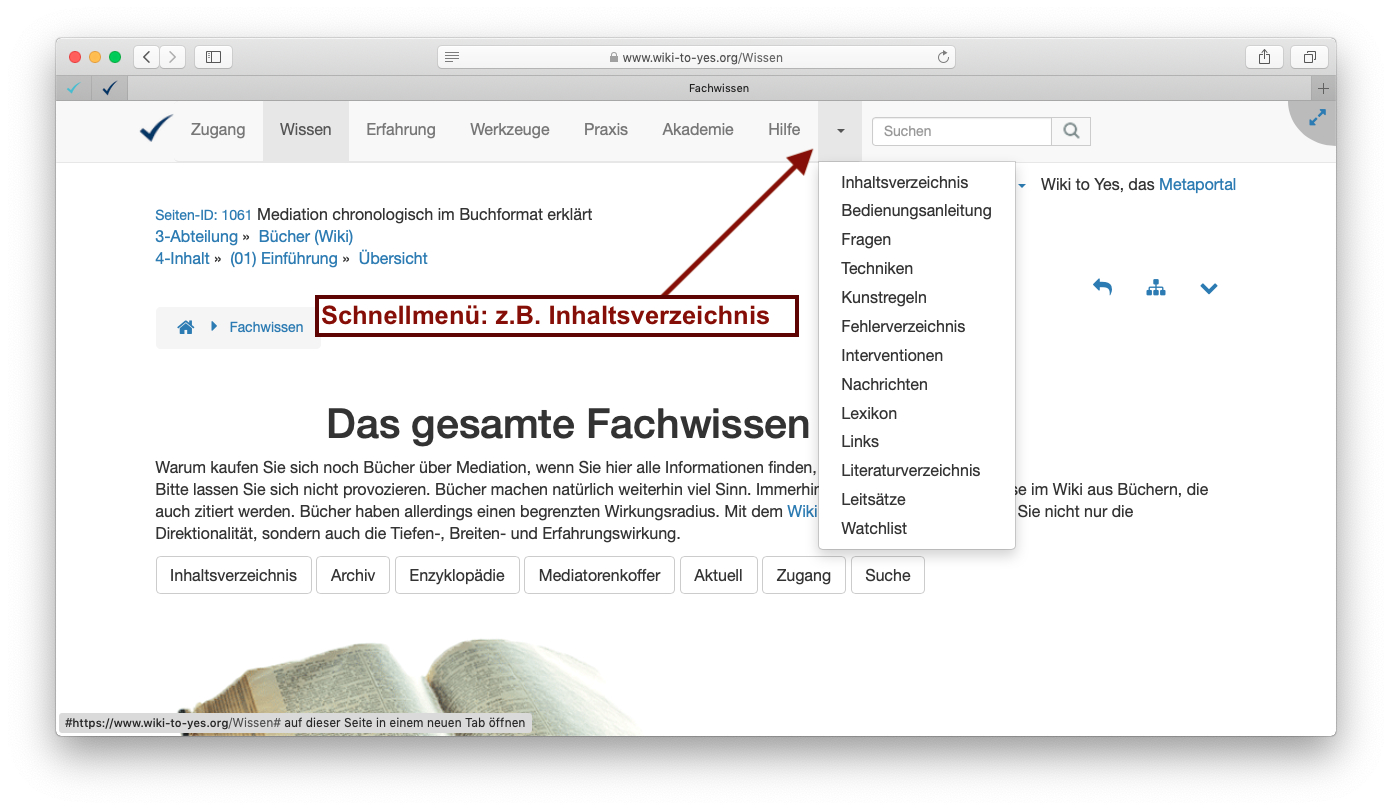Open dropdown caret beside Wiki to Yes

coord(1022,186)
